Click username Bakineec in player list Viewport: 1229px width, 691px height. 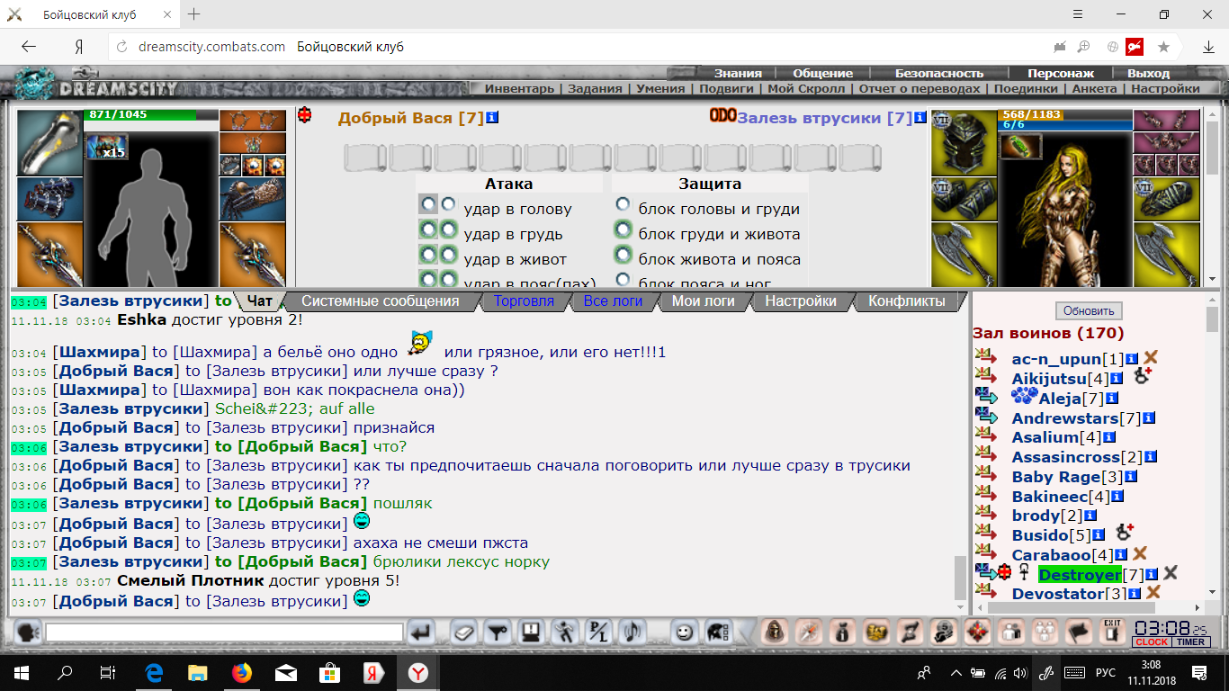pos(1049,496)
